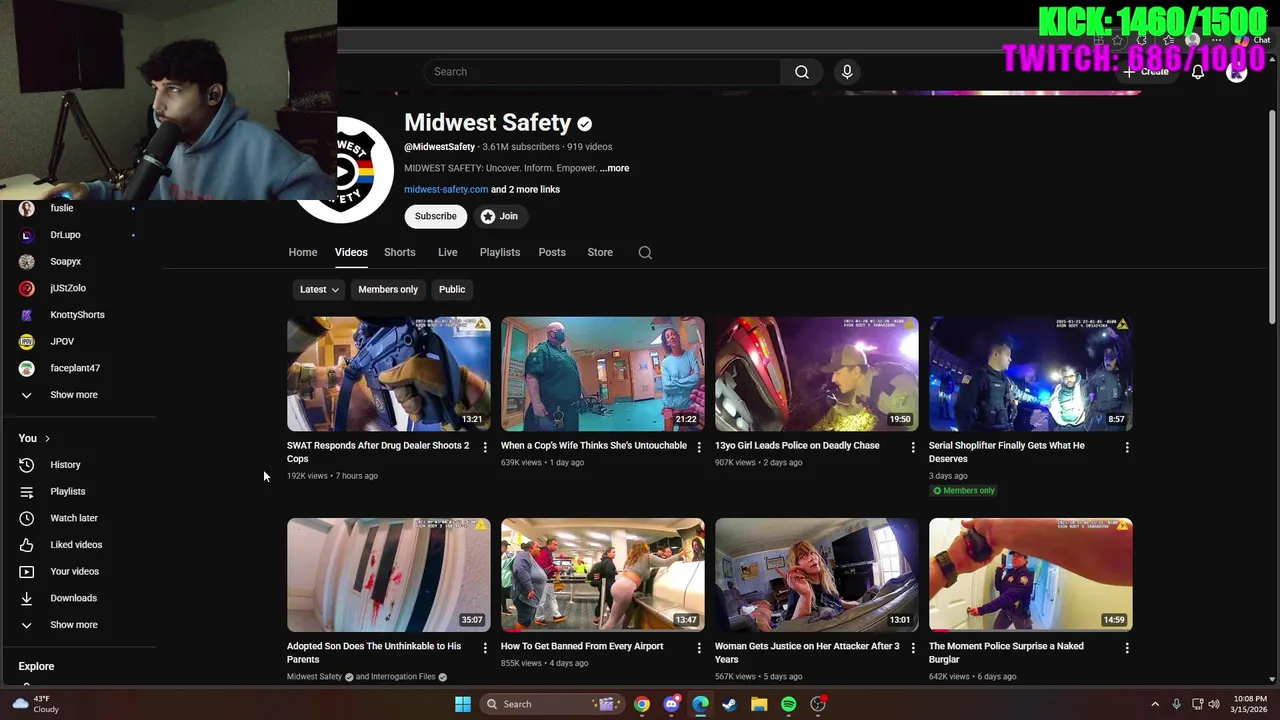Switch to the Home tab

(303, 252)
